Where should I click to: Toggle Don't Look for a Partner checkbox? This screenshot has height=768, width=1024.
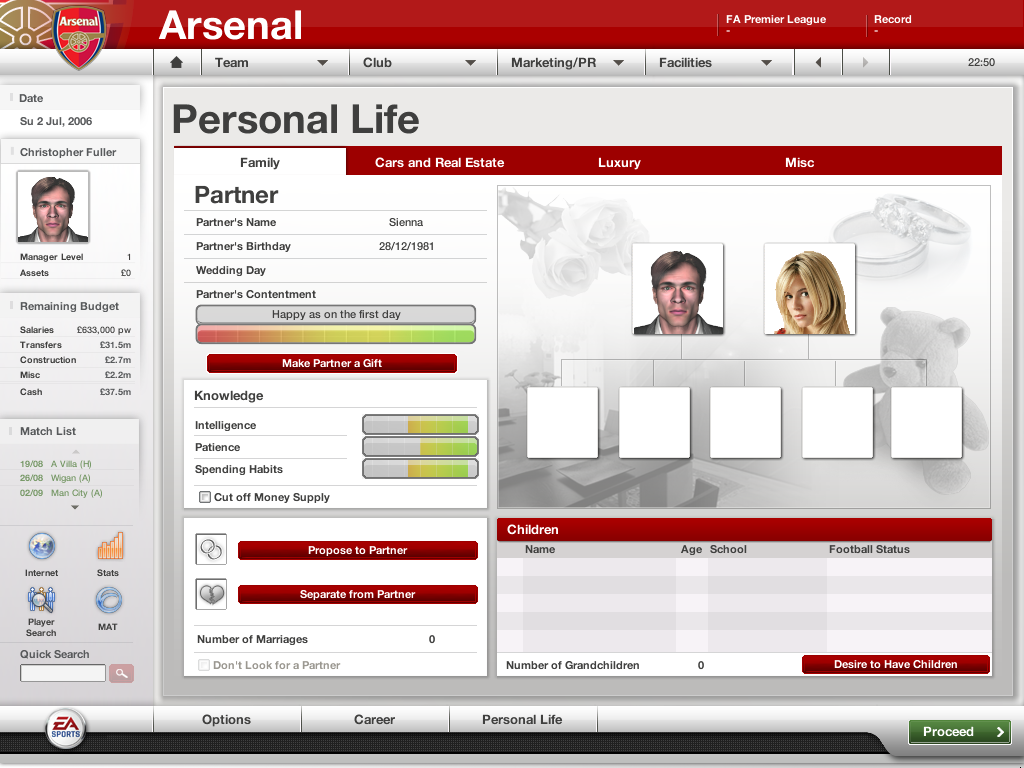[x=205, y=665]
